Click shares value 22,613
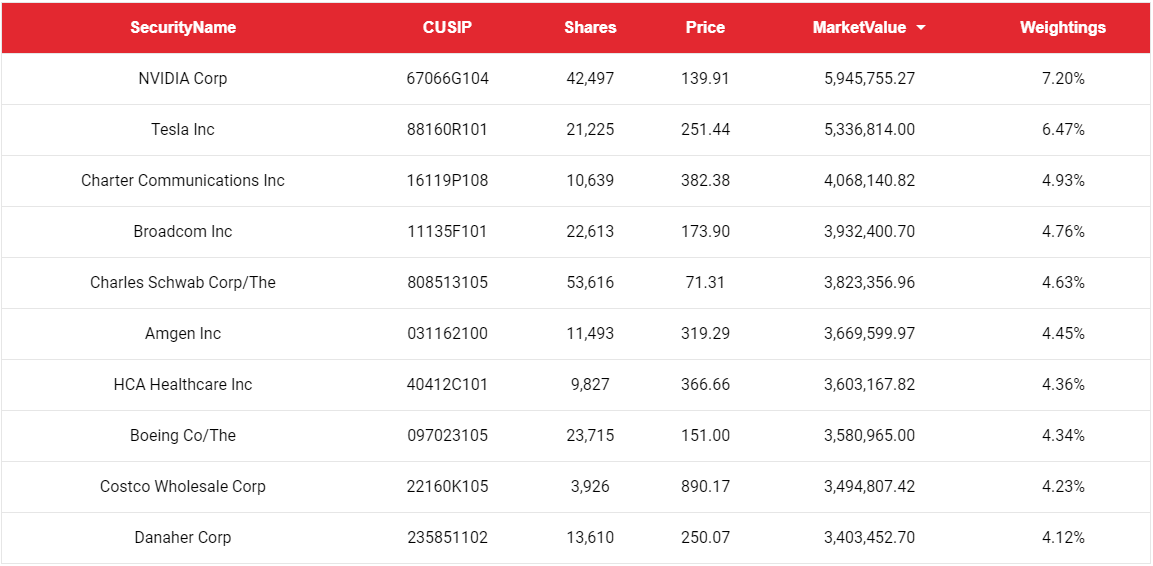This screenshot has height=566, width=1153. (x=590, y=232)
